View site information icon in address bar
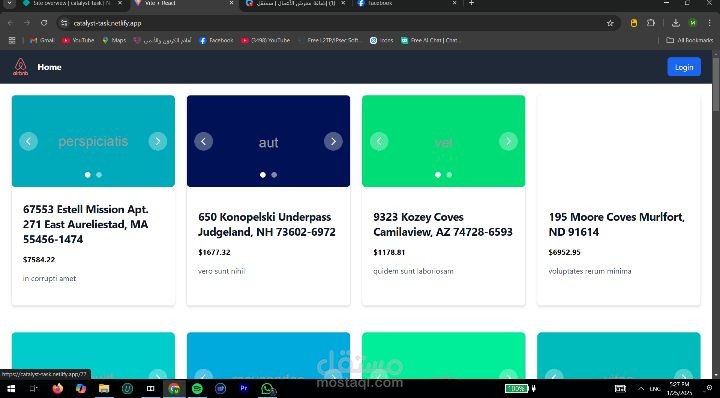The height and width of the screenshot is (398, 720). (64, 23)
